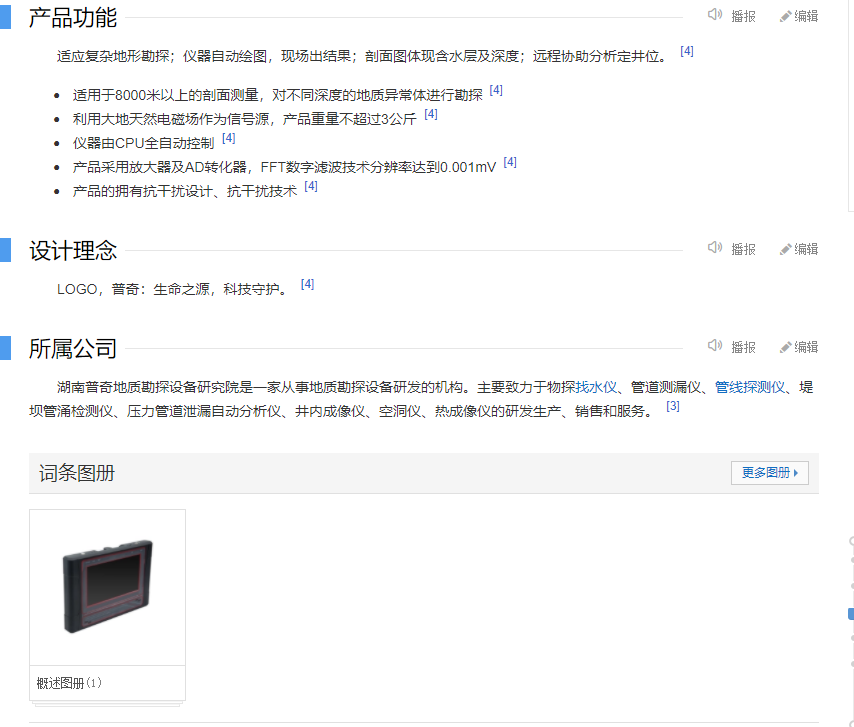Play audio broadcast for 所属公司 section
This screenshot has height=727, width=854.
(731, 346)
